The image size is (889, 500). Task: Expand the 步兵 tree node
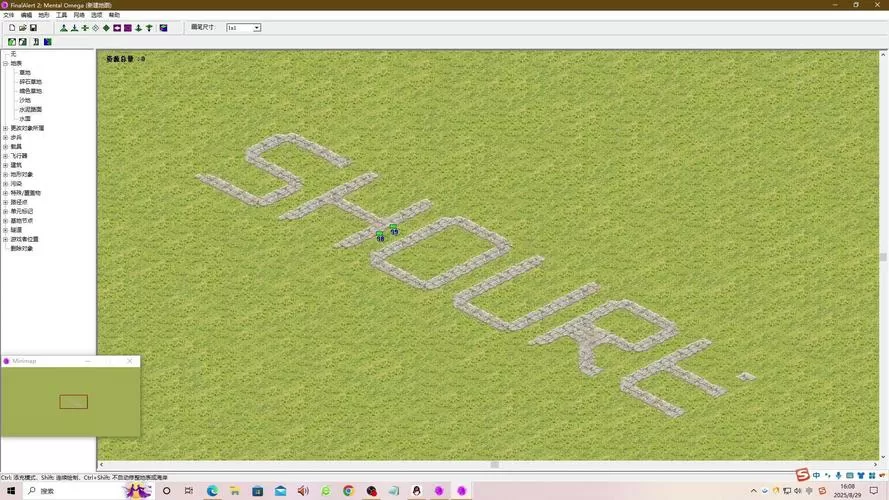6,137
